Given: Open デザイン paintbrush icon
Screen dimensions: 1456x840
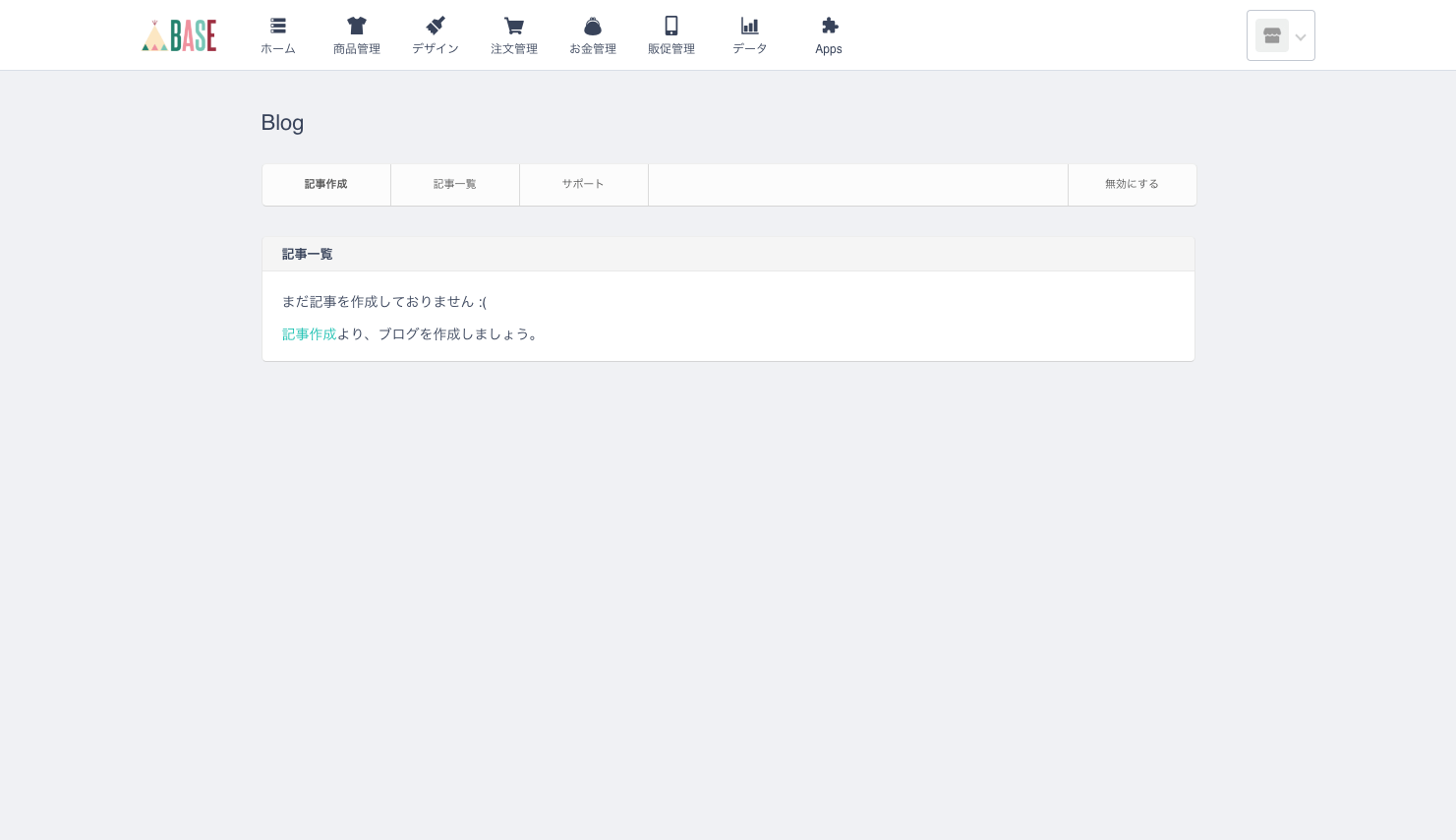Looking at the screenshot, I should pyautogui.click(x=436, y=26).
